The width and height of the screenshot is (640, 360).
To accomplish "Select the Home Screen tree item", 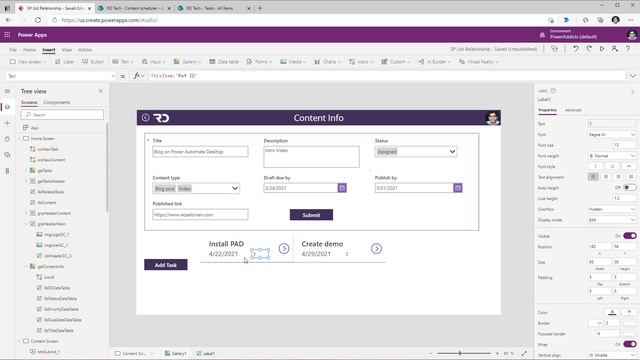I will 42,138.
